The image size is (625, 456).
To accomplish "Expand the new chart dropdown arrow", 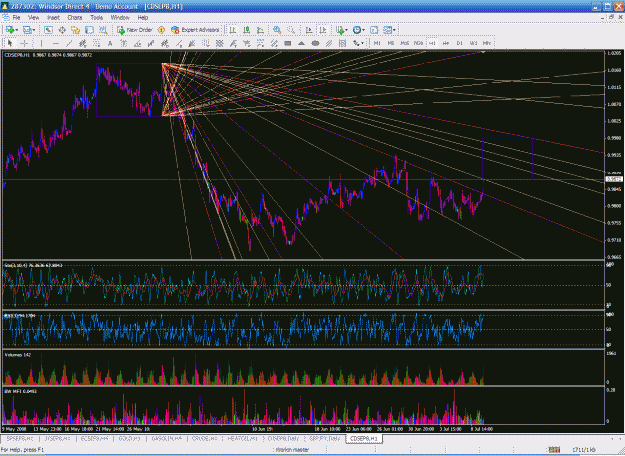I will click(x=17, y=30).
